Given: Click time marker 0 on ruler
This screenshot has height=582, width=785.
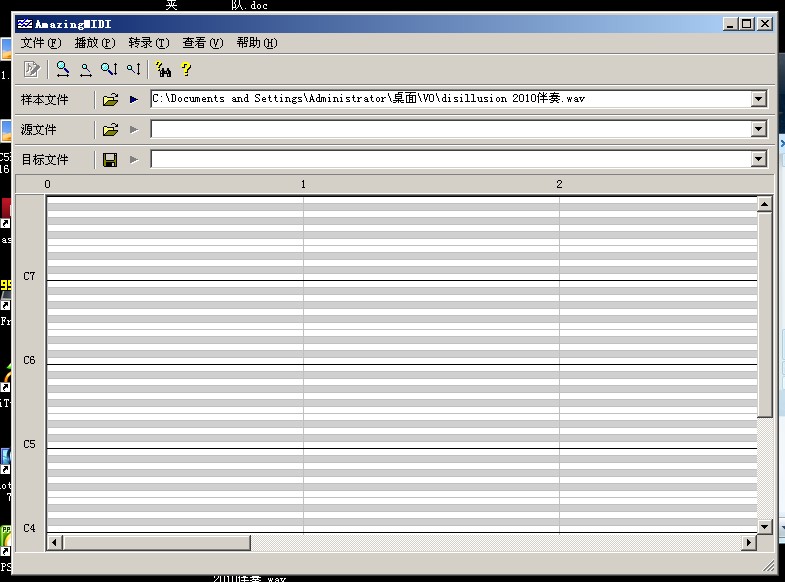Looking at the screenshot, I should pyautogui.click(x=48, y=184).
